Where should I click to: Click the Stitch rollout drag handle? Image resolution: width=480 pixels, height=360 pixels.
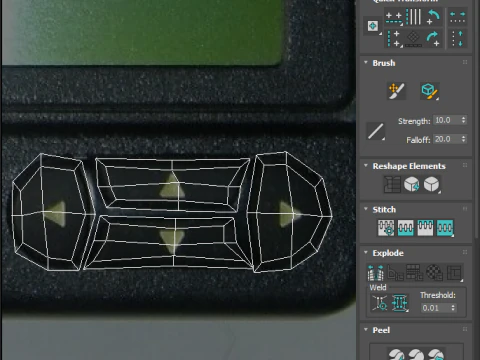pyautogui.click(x=465, y=209)
